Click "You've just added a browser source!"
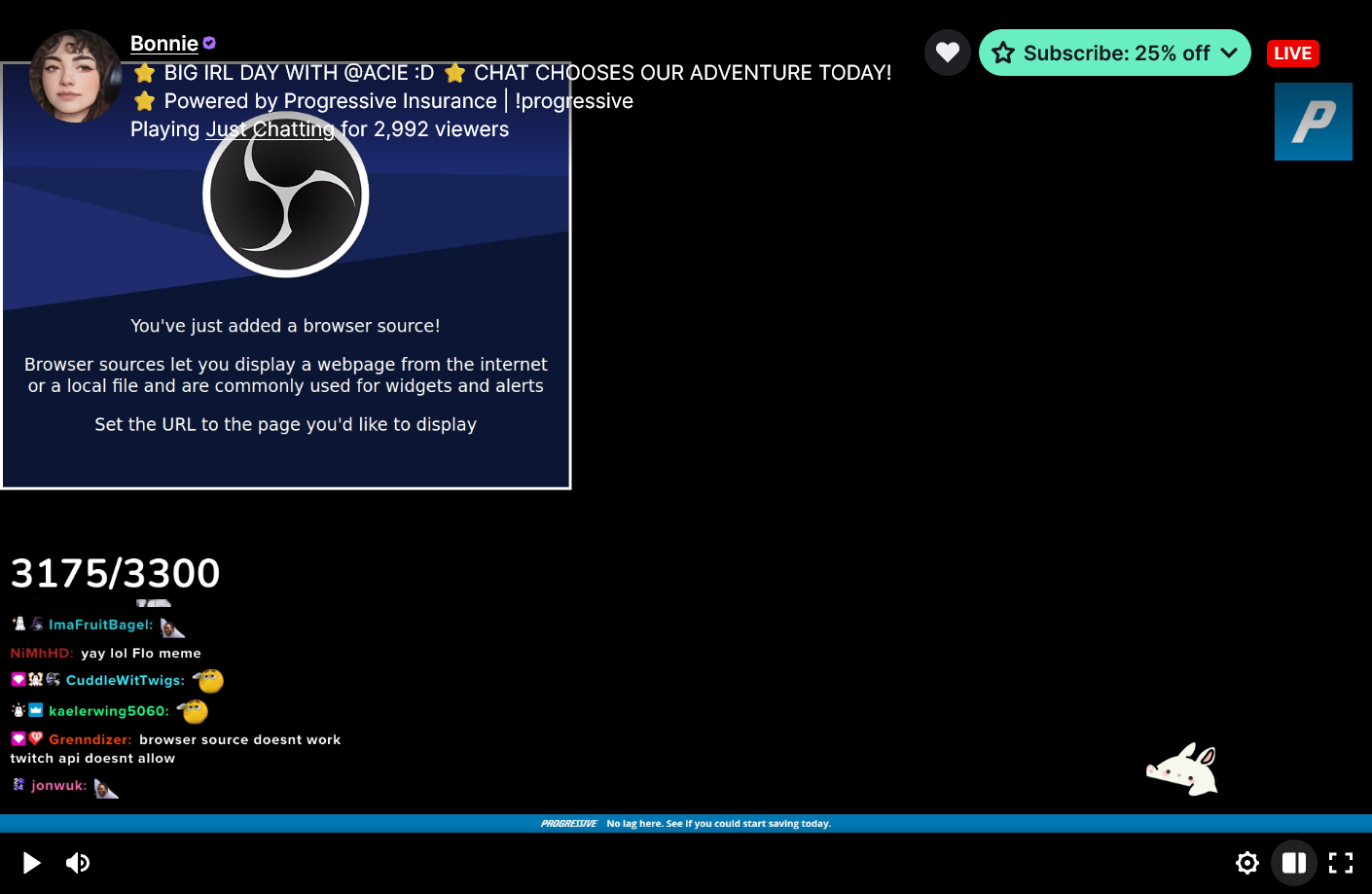This screenshot has width=1372, height=894. tap(285, 326)
